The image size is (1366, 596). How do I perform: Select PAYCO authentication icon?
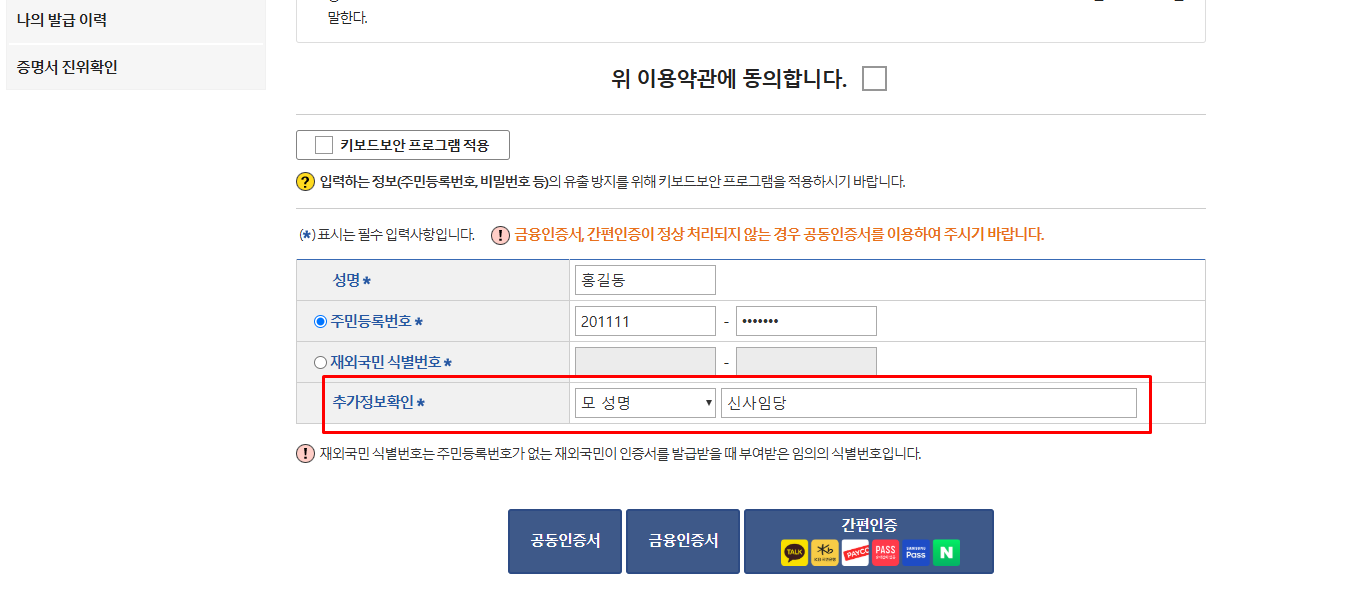coord(855,552)
